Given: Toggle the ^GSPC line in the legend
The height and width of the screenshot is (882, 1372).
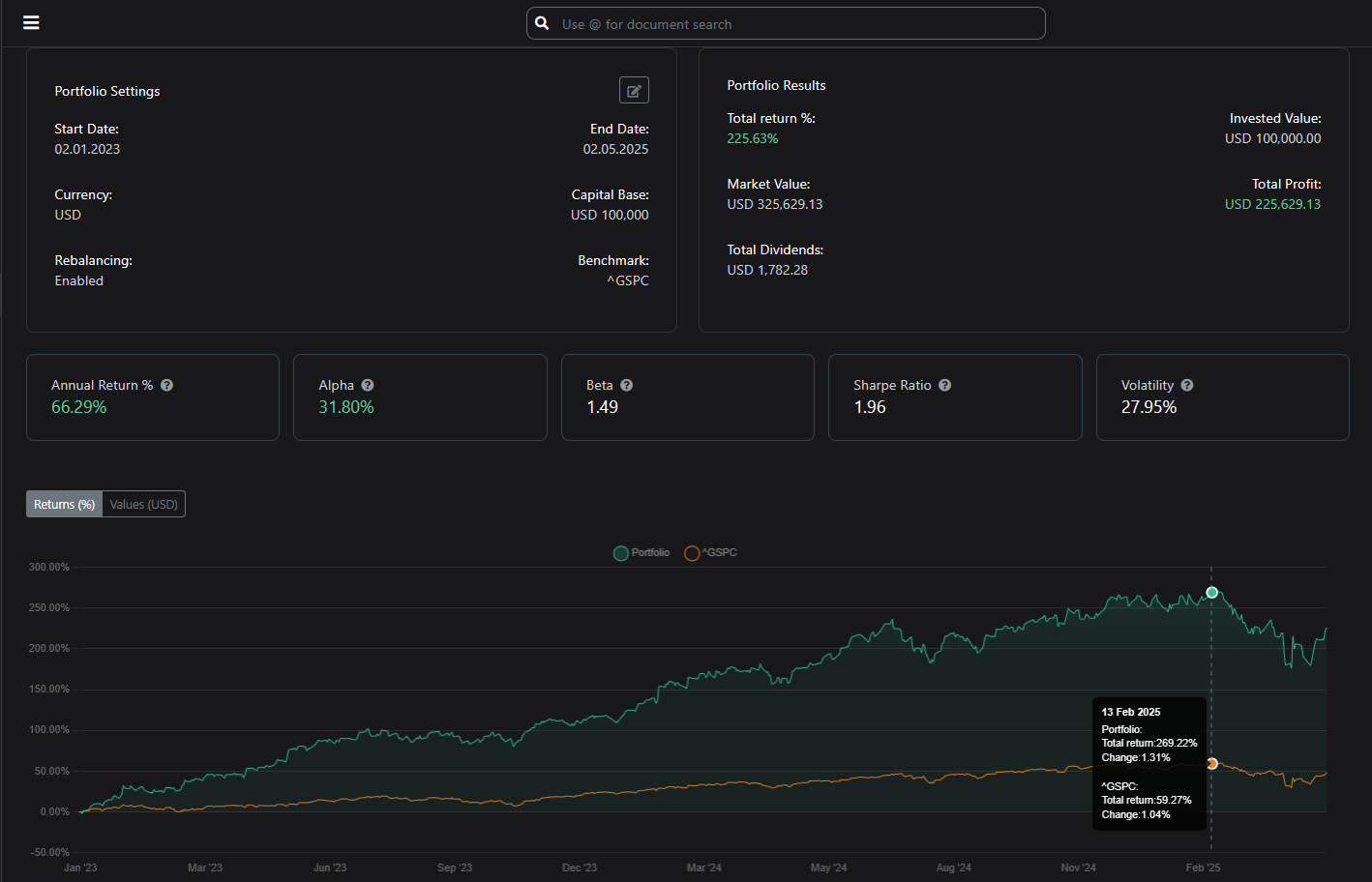Looking at the screenshot, I should pos(710,552).
